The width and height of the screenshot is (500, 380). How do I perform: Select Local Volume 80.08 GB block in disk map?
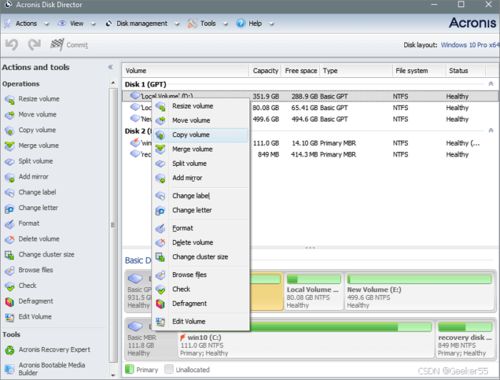(314, 292)
